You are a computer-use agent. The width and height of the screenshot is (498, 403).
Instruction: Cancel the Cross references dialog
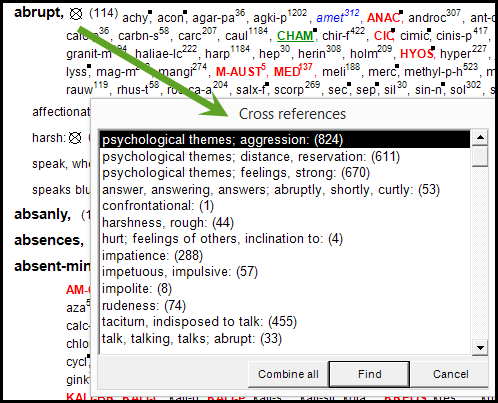click(450, 374)
